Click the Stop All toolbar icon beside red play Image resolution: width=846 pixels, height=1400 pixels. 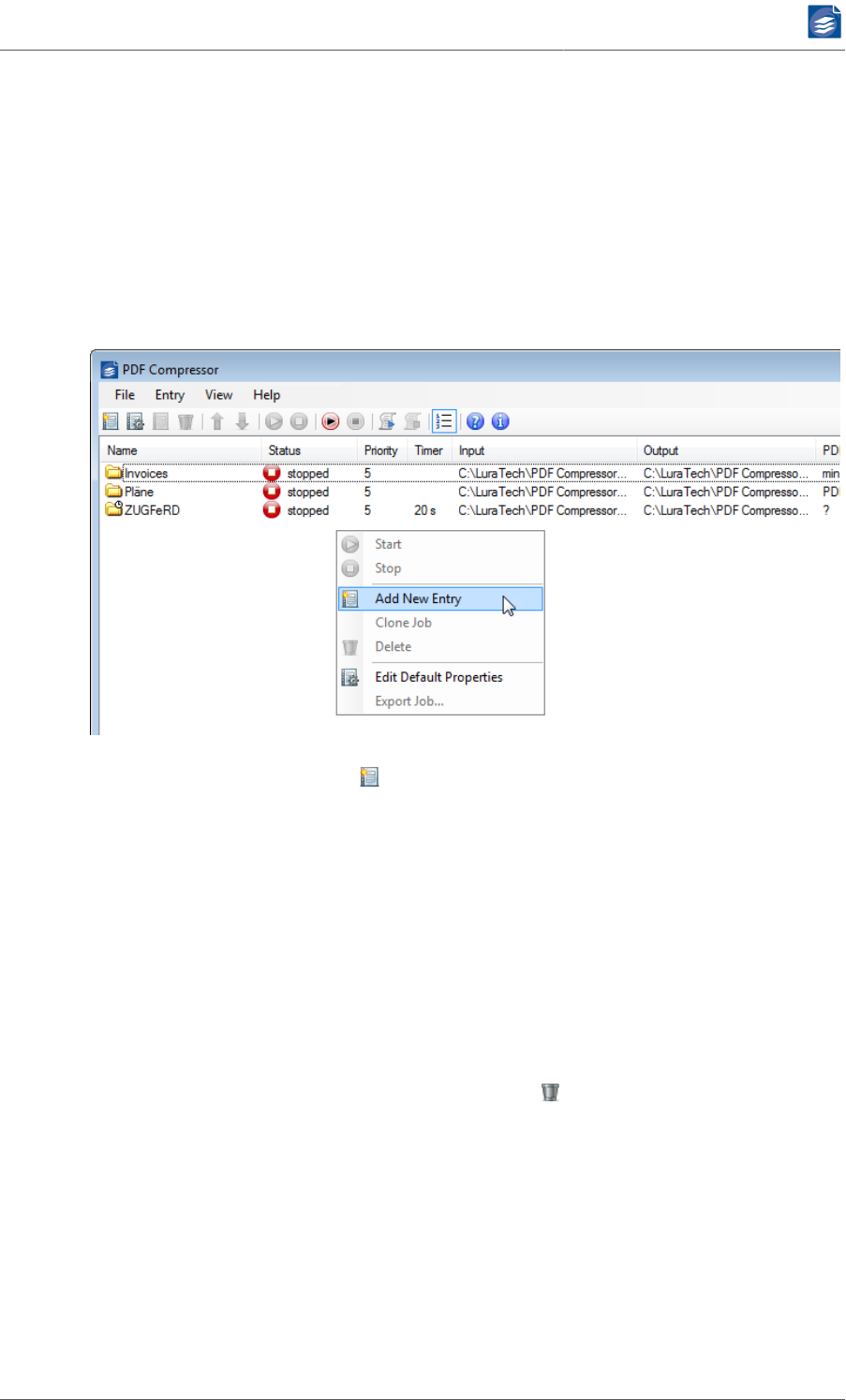tap(355, 421)
